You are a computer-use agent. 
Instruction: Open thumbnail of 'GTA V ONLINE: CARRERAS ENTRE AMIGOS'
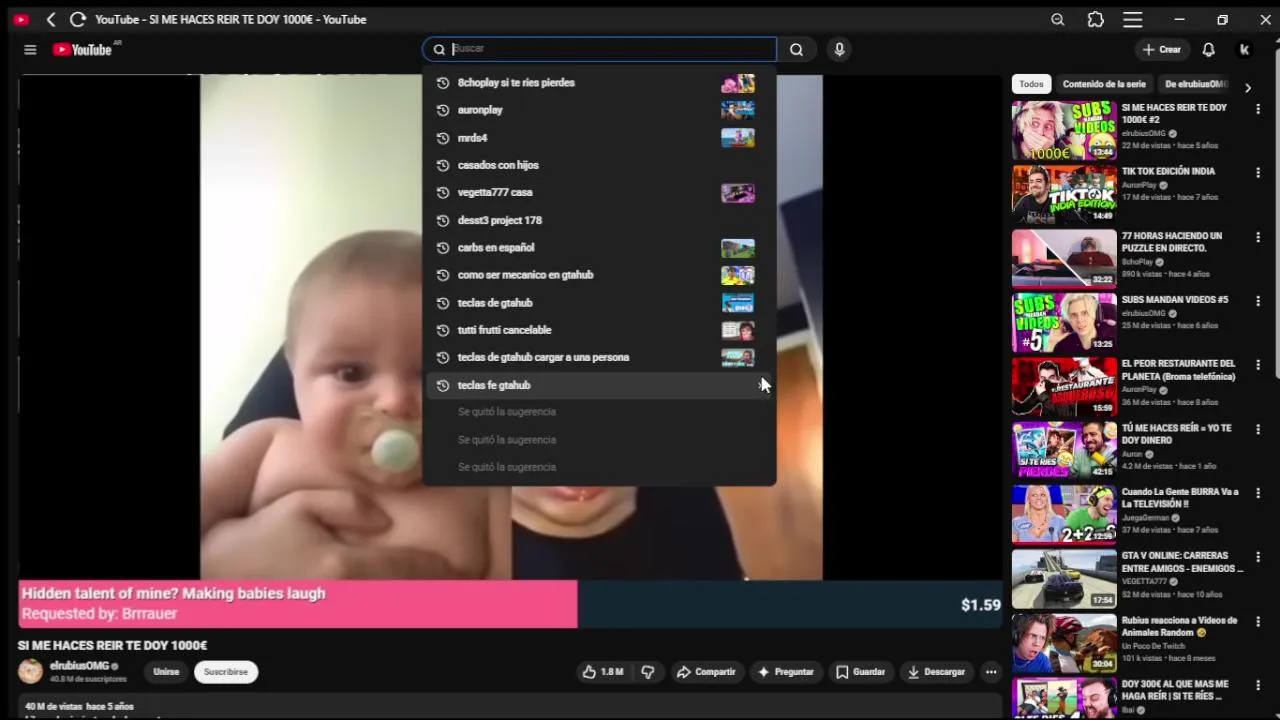point(1064,578)
